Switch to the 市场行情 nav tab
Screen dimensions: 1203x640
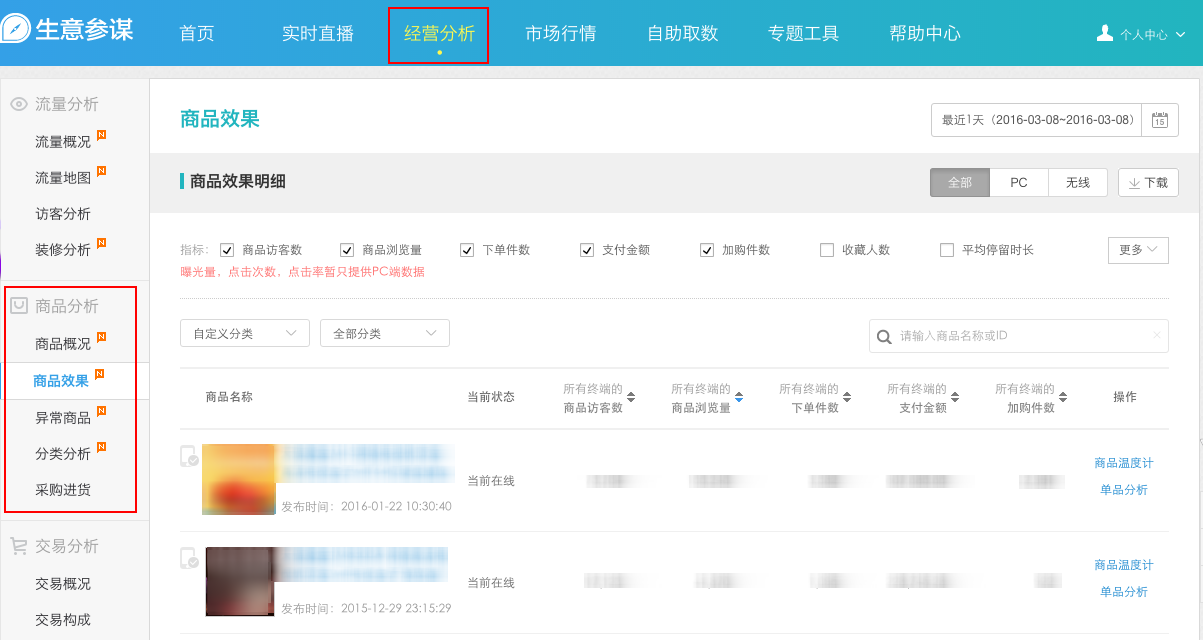pos(560,33)
